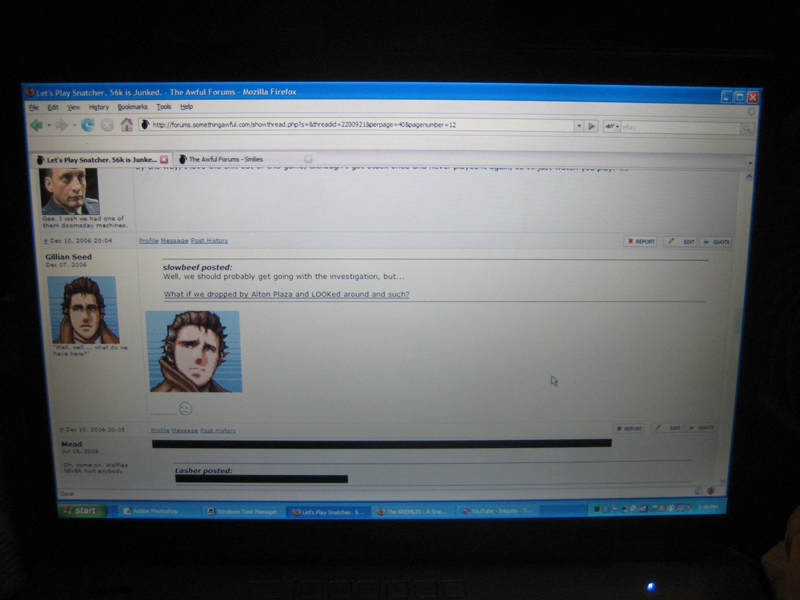Open Profile link under Gillian Seed's post
800x600 pixels.
coord(160,430)
